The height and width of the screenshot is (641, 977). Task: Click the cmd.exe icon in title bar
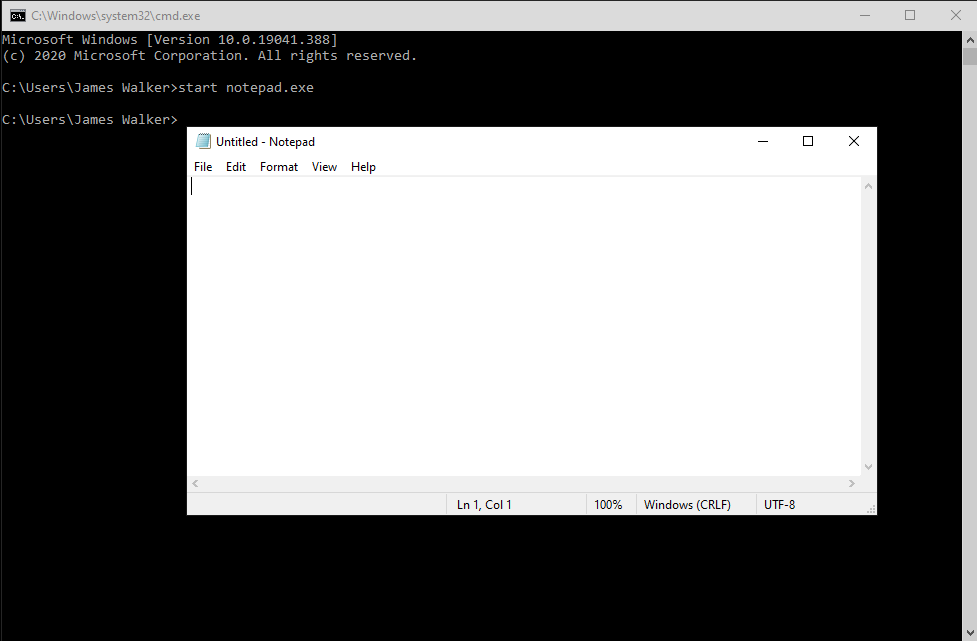tap(17, 15)
